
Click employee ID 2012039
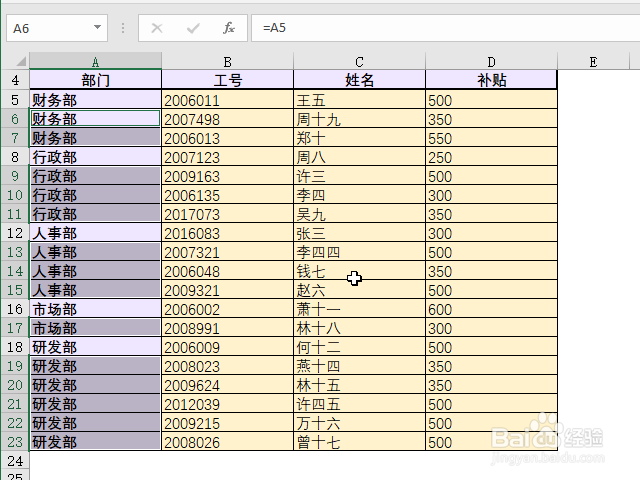[192, 404]
